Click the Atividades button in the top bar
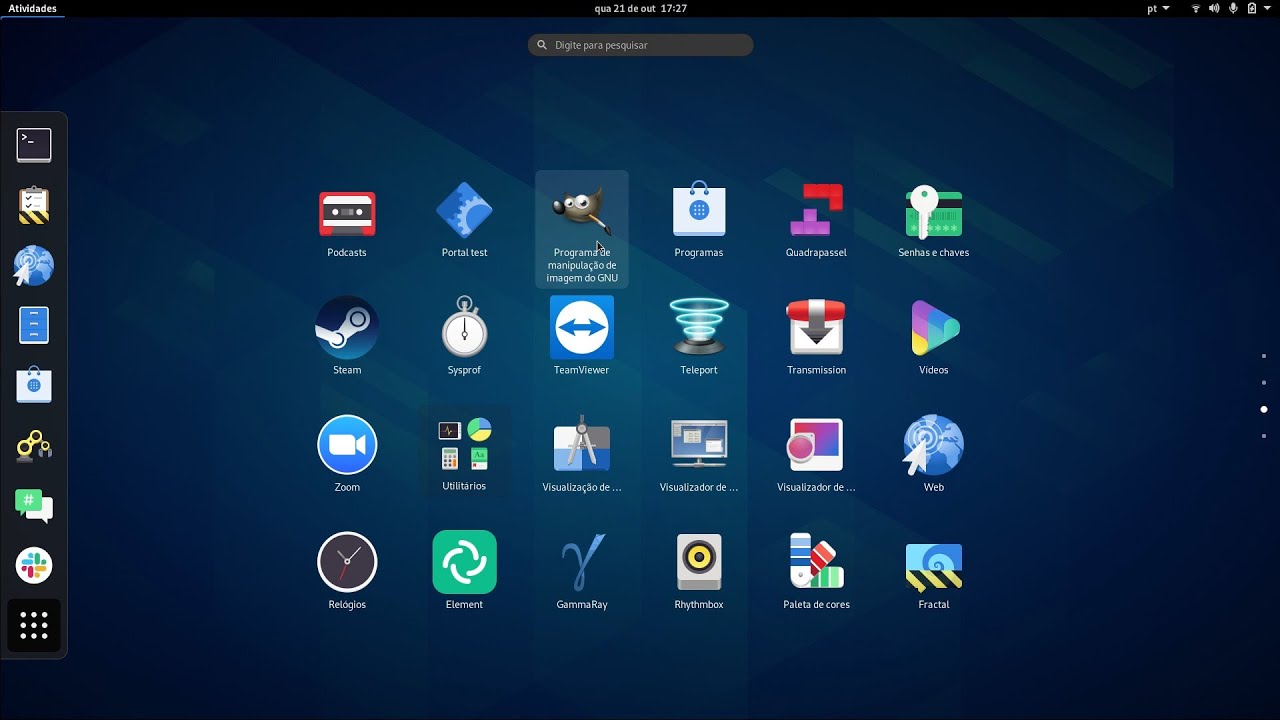This screenshot has height=720, width=1280. (x=32, y=8)
